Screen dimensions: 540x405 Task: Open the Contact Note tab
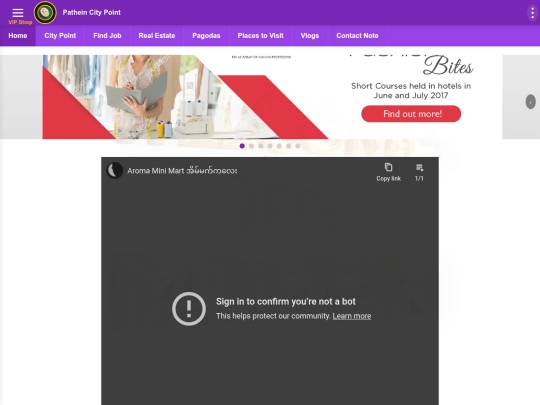coord(357,36)
